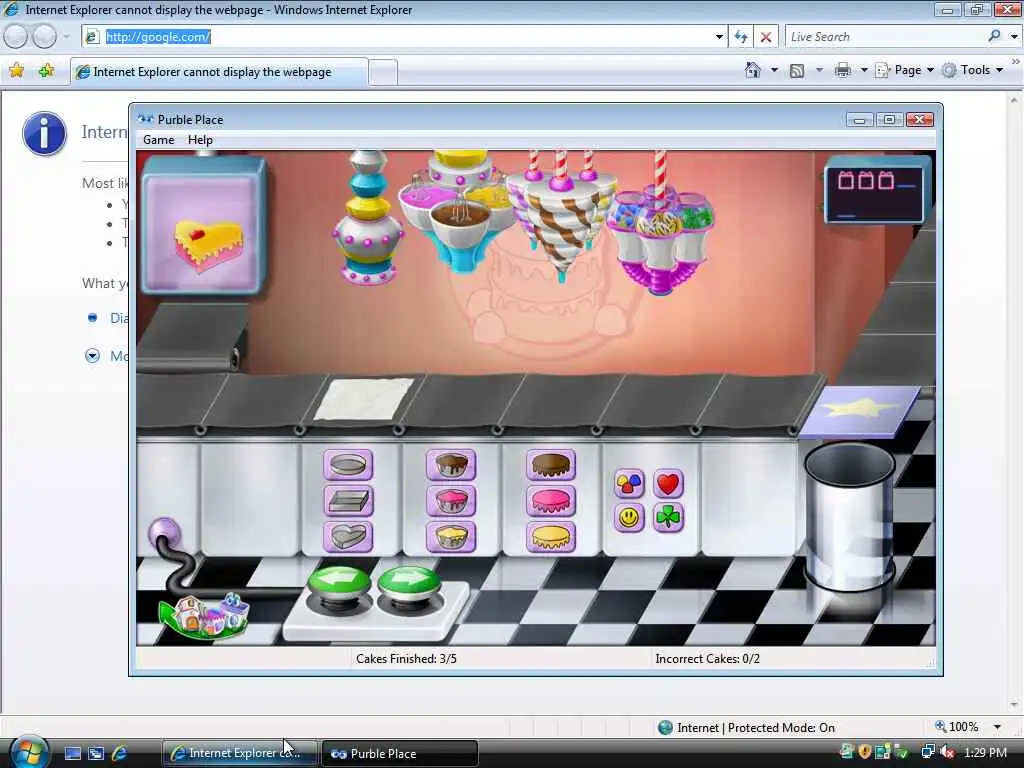The image size is (1024, 768).
Task: Click the RSS feeds icon
Action: (x=797, y=71)
